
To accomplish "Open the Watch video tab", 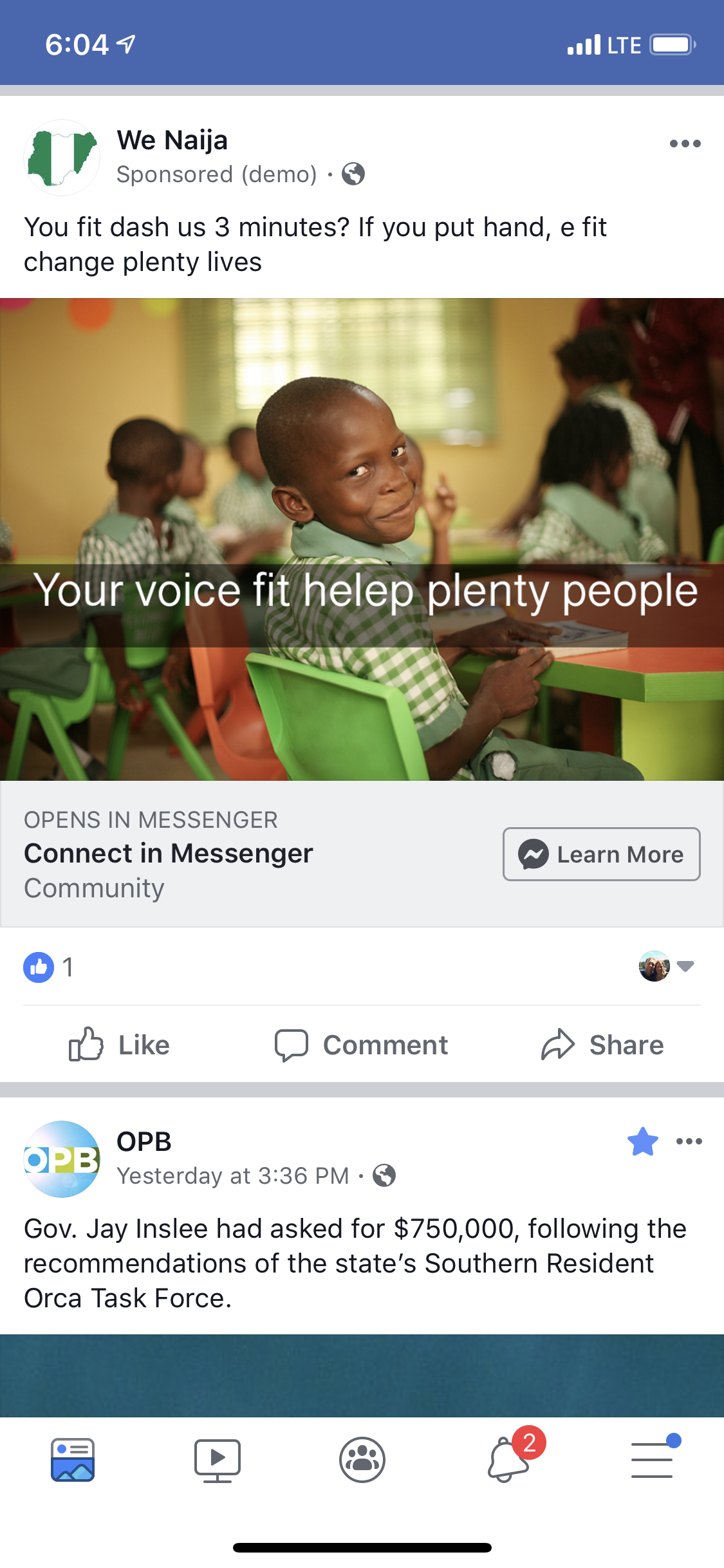I will click(218, 1460).
